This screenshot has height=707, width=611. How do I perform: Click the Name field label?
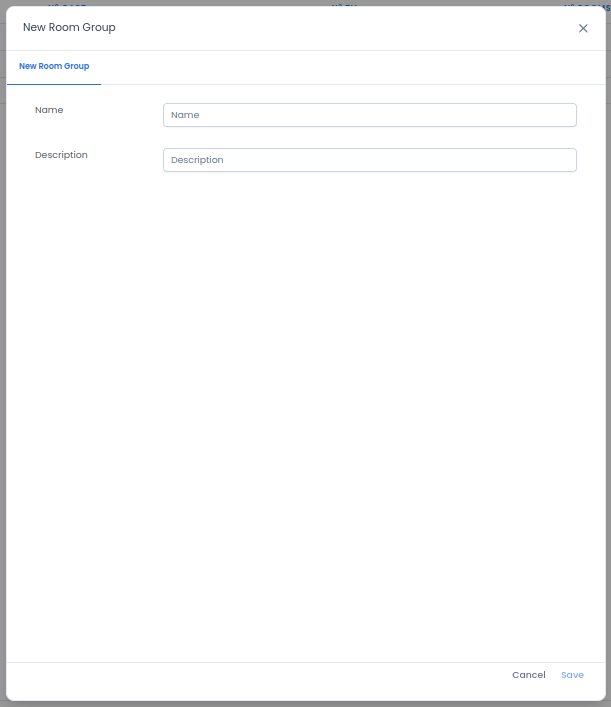click(x=49, y=110)
